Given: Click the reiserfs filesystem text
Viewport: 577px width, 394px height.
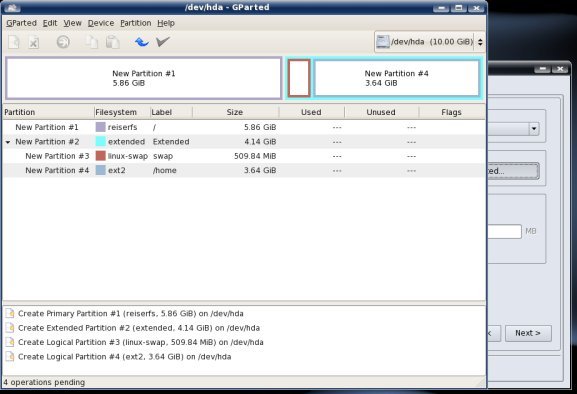Looking at the screenshot, I should pos(122,127).
